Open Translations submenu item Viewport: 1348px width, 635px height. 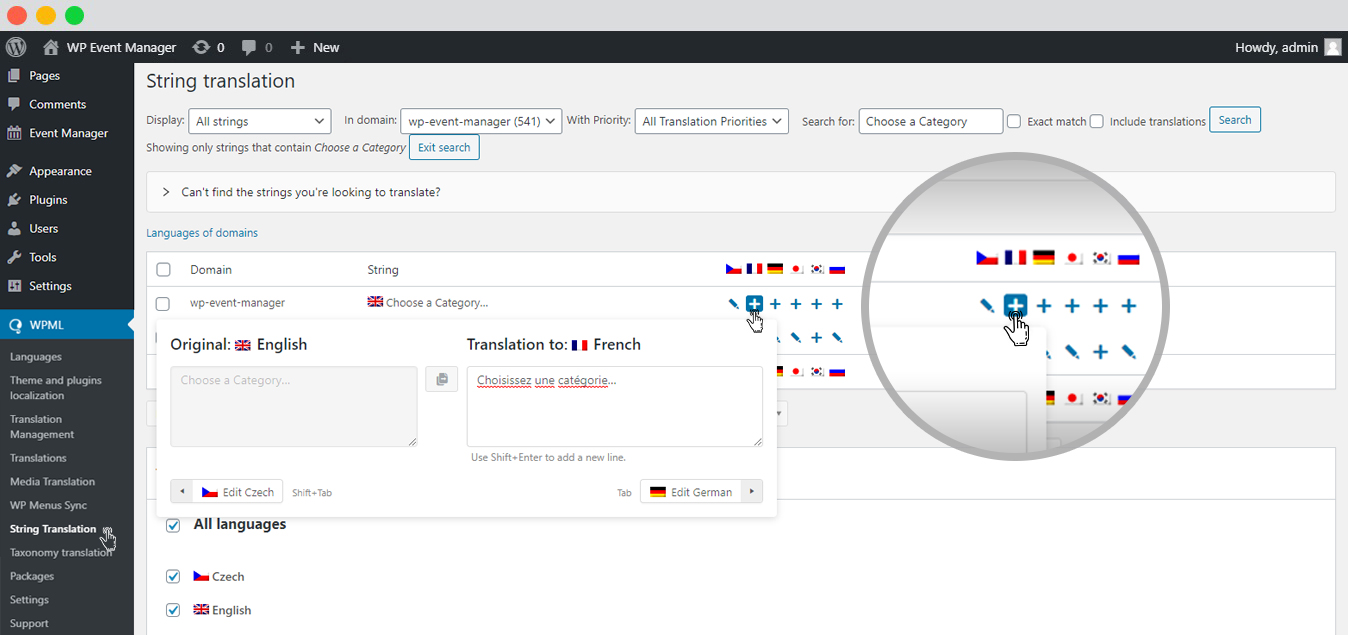[x=38, y=458]
